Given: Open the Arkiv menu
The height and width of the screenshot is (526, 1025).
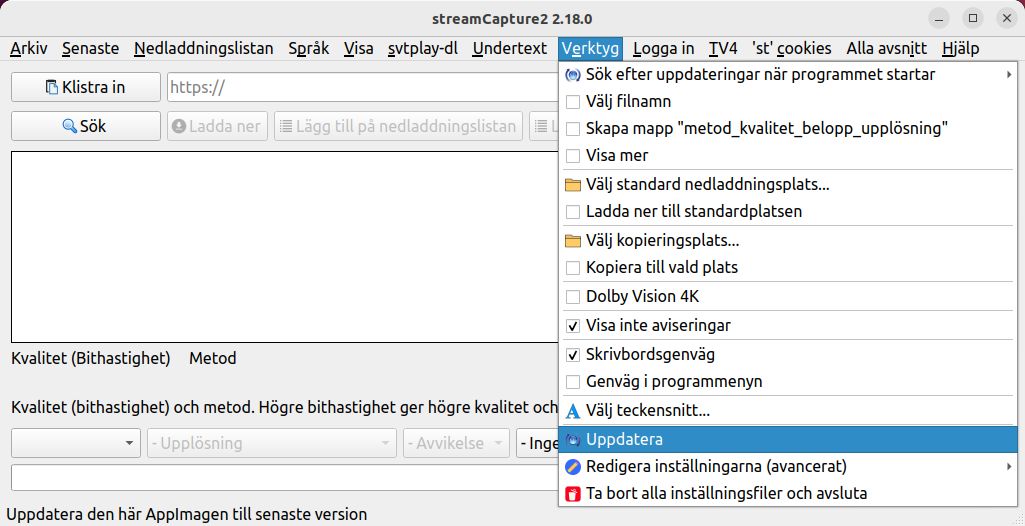Looking at the screenshot, I should pos(29,48).
